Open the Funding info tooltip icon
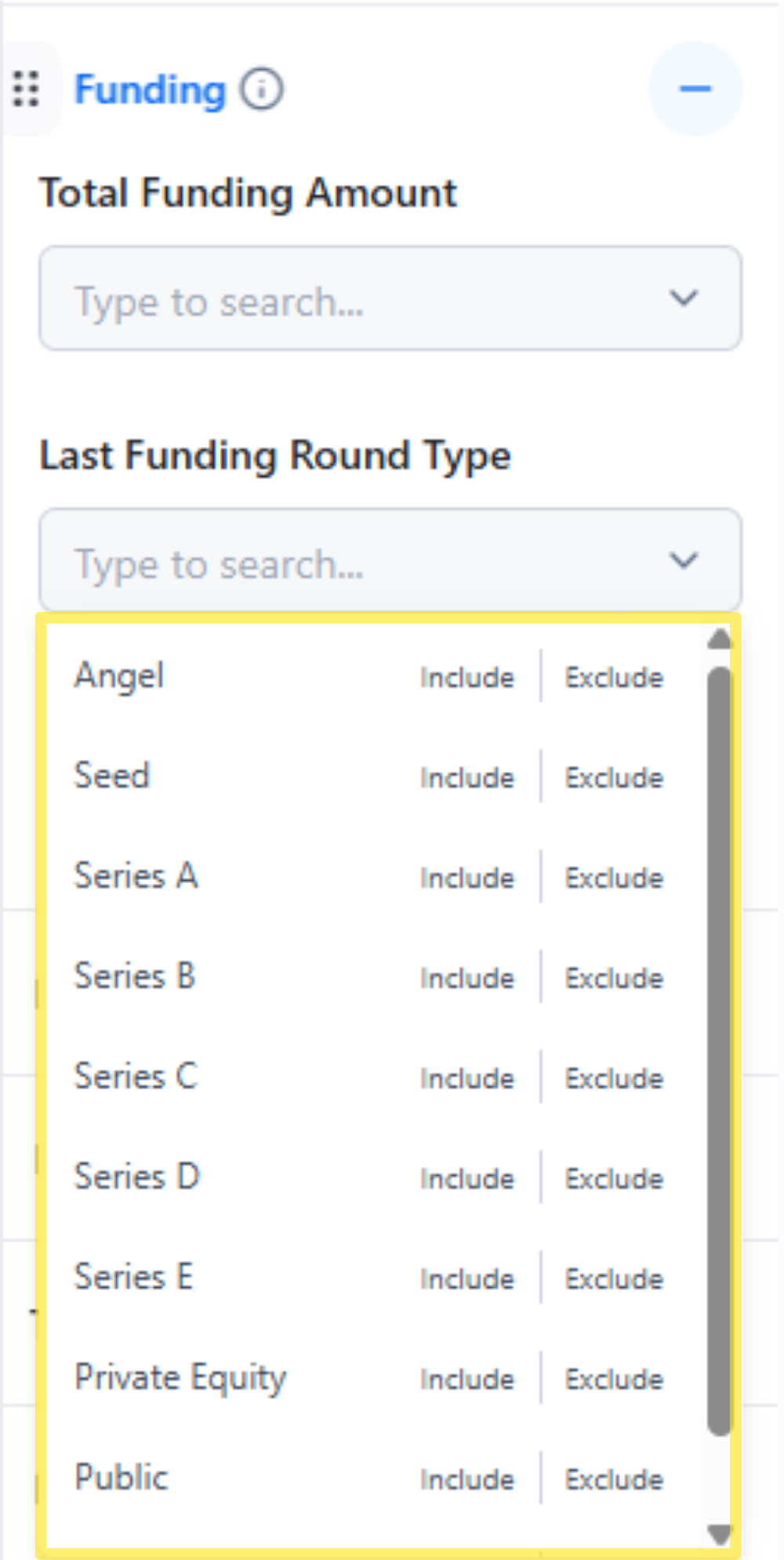This screenshot has width=784, height=1560. coord(261,89)
